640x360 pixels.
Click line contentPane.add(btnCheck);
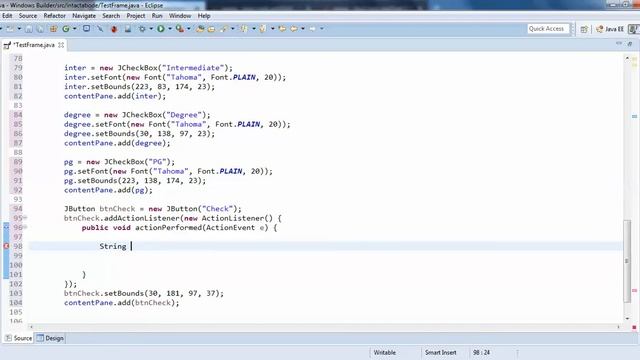pos(122,302)
